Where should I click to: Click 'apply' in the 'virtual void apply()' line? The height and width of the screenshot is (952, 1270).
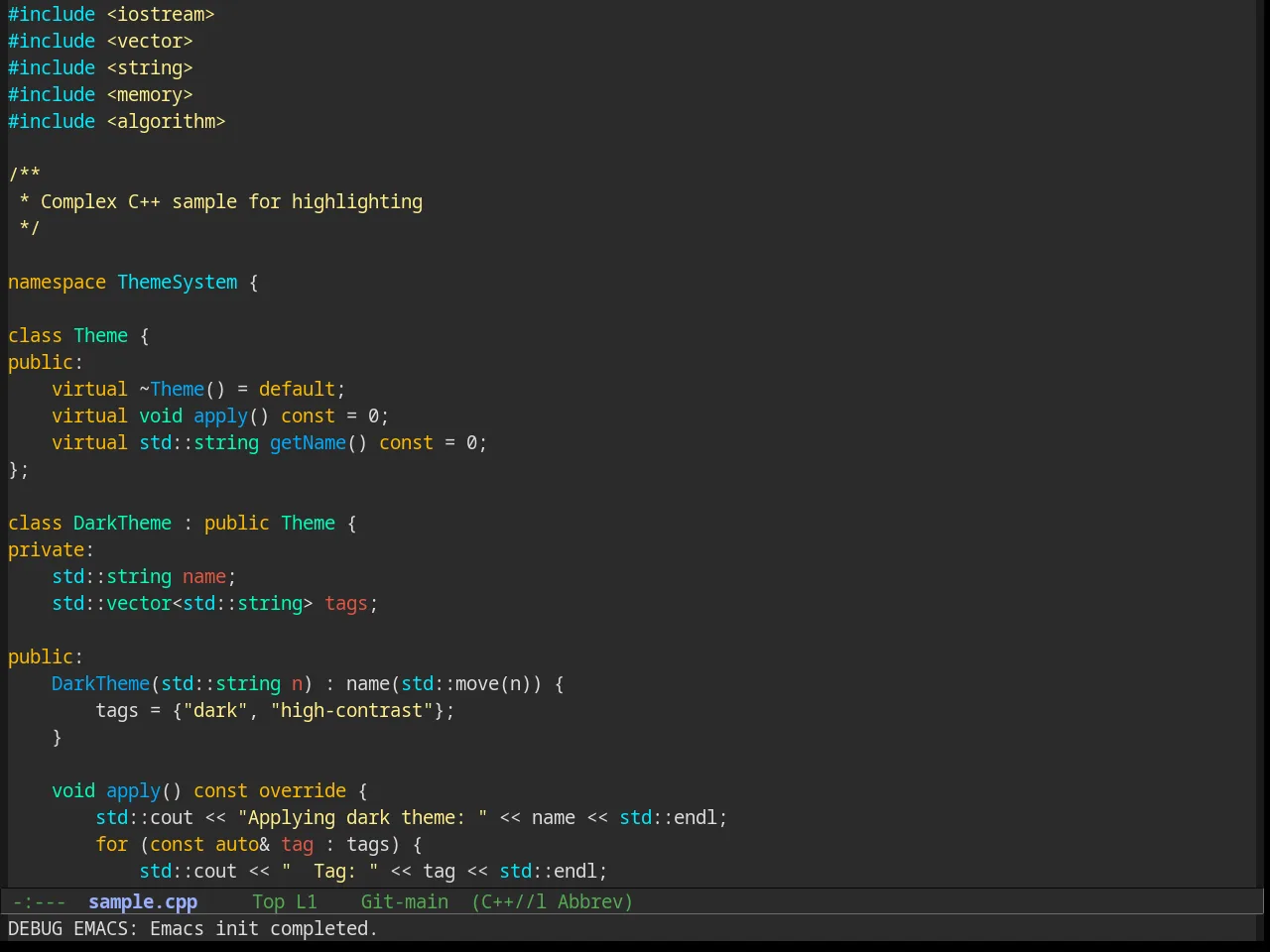tap(220, 416)
